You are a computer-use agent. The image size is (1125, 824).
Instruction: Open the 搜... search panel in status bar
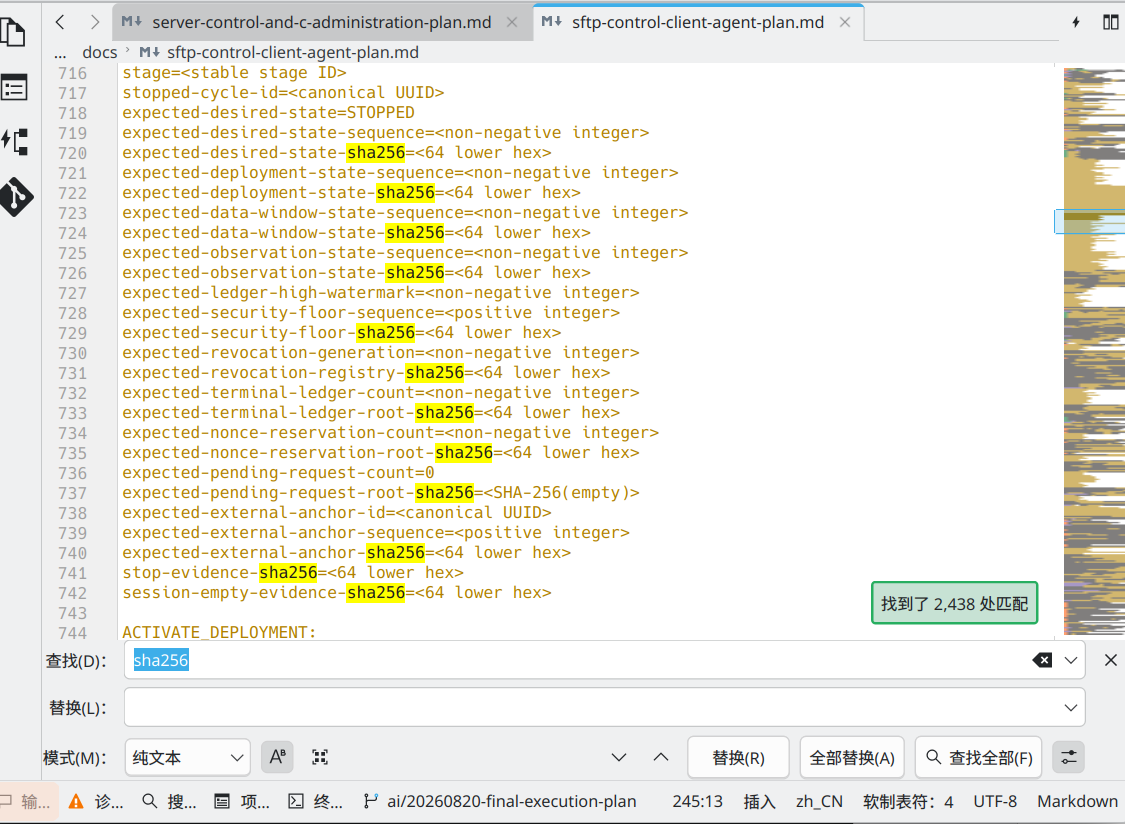click(x=169, y=801)
